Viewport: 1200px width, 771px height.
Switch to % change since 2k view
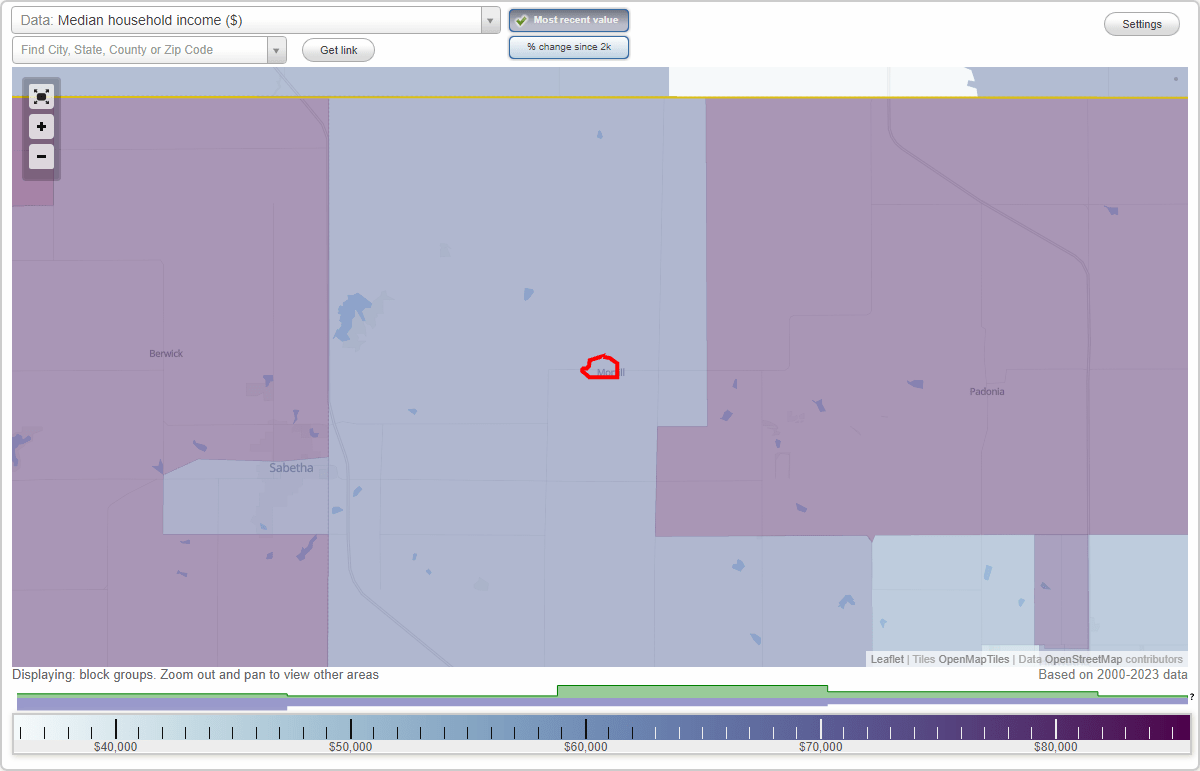[x=568, y=46]
